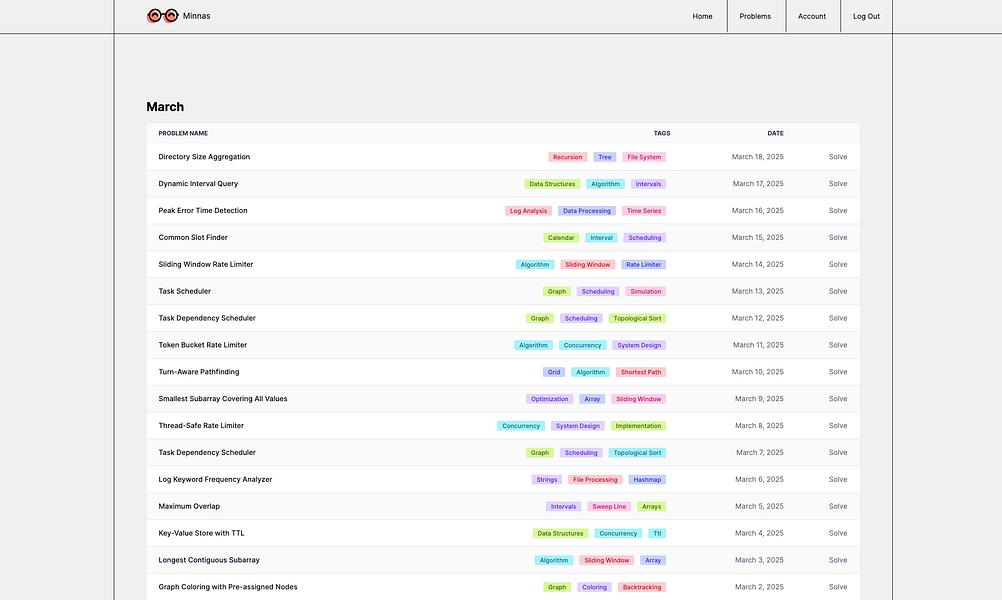Go to the Account page
1002x600 pixels.
(x=812, y=17)
